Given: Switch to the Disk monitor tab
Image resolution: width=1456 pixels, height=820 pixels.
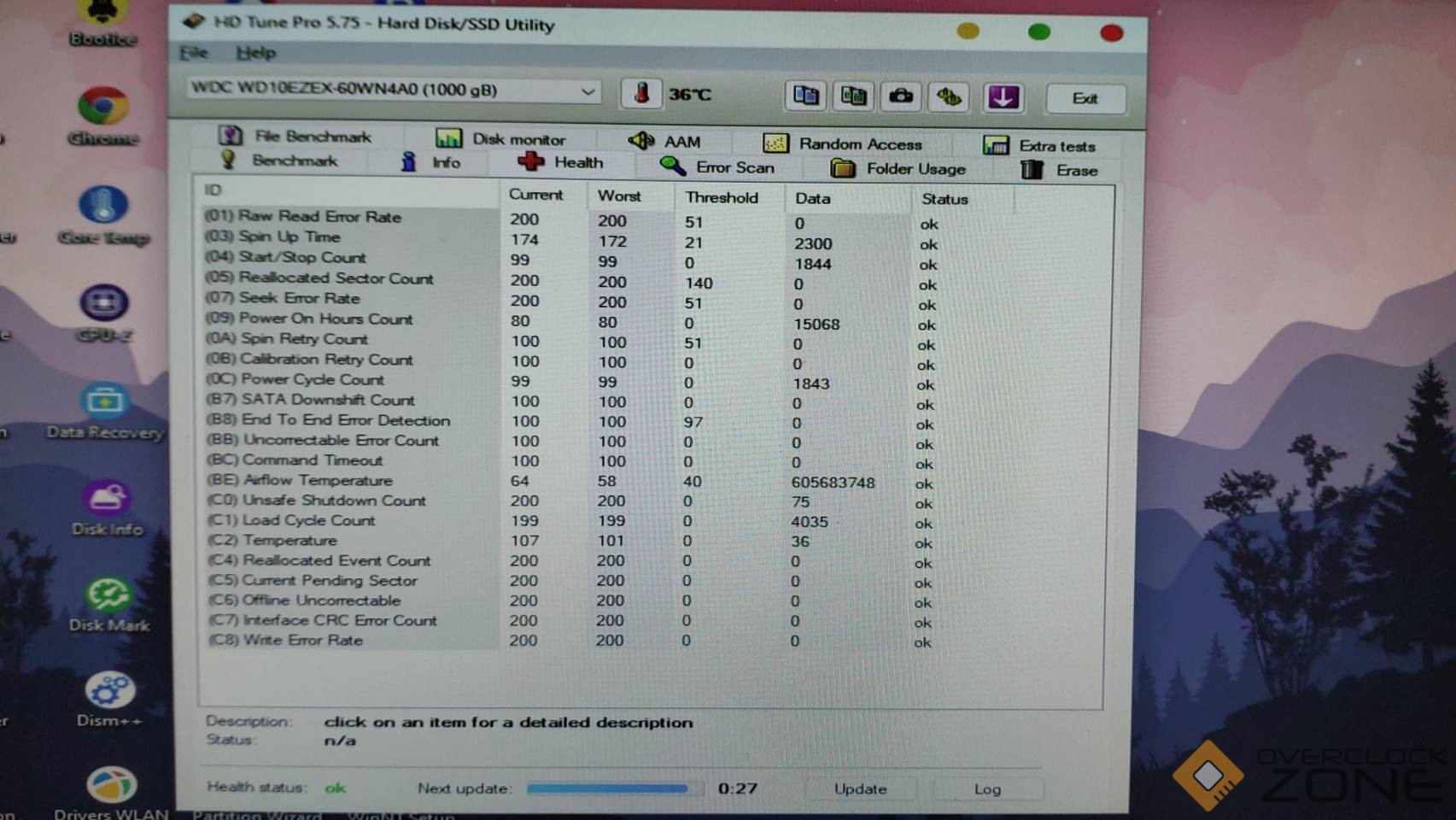Looking at the screenshot, I should point(500,138).
